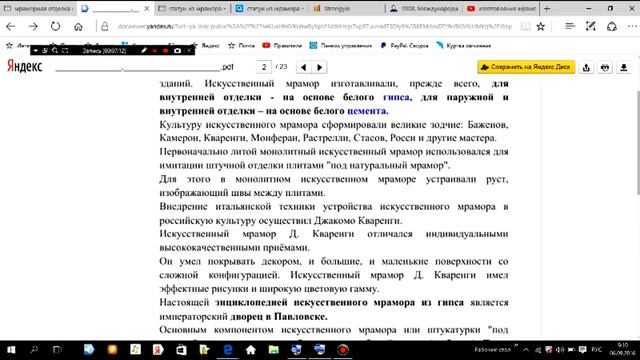The width and height of the screenshot is (640, 360).
Task: Click the address bar URL field
Action: tap(314, 27)
